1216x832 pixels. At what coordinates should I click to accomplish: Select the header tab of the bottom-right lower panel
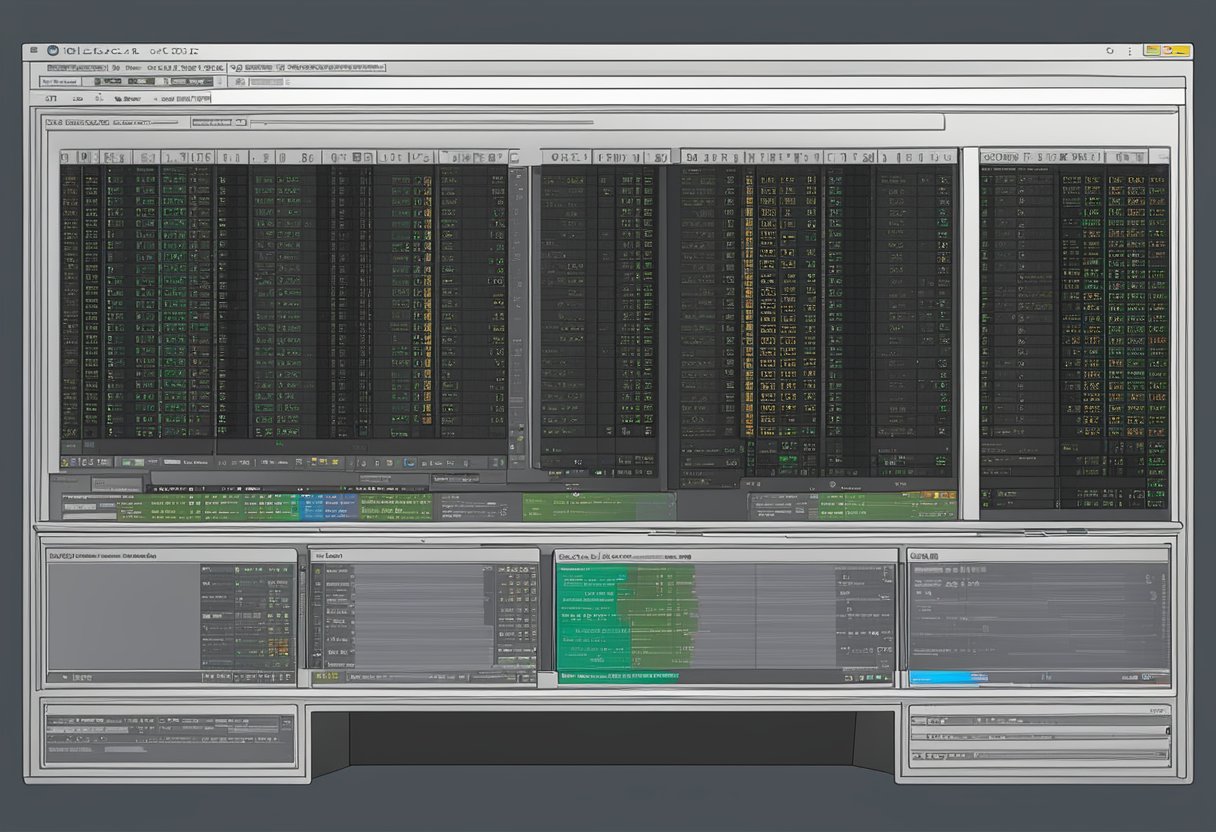[925, 554]
